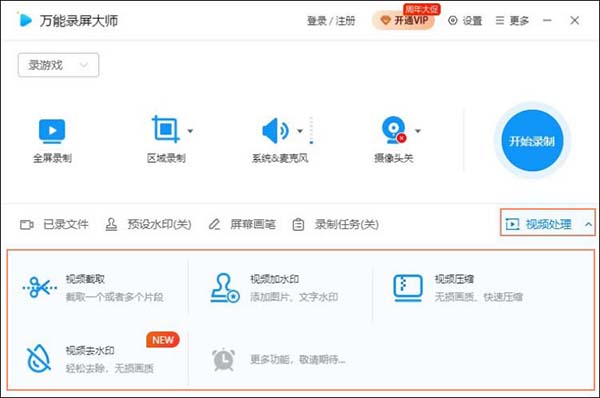Click the 全屏录制 label
600x398 pixels.
[x=52, y=158]
